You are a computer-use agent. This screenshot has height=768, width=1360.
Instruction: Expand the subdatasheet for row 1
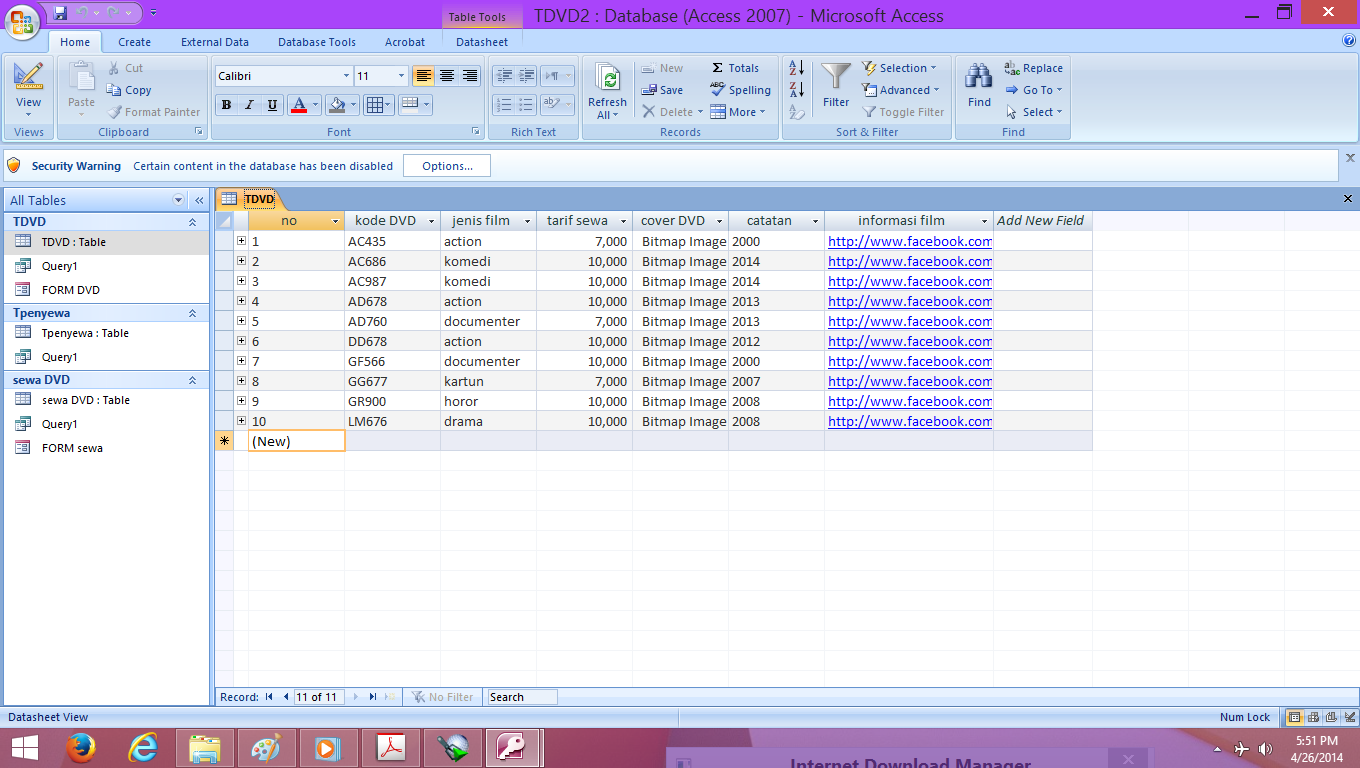(x=241, y=241)
